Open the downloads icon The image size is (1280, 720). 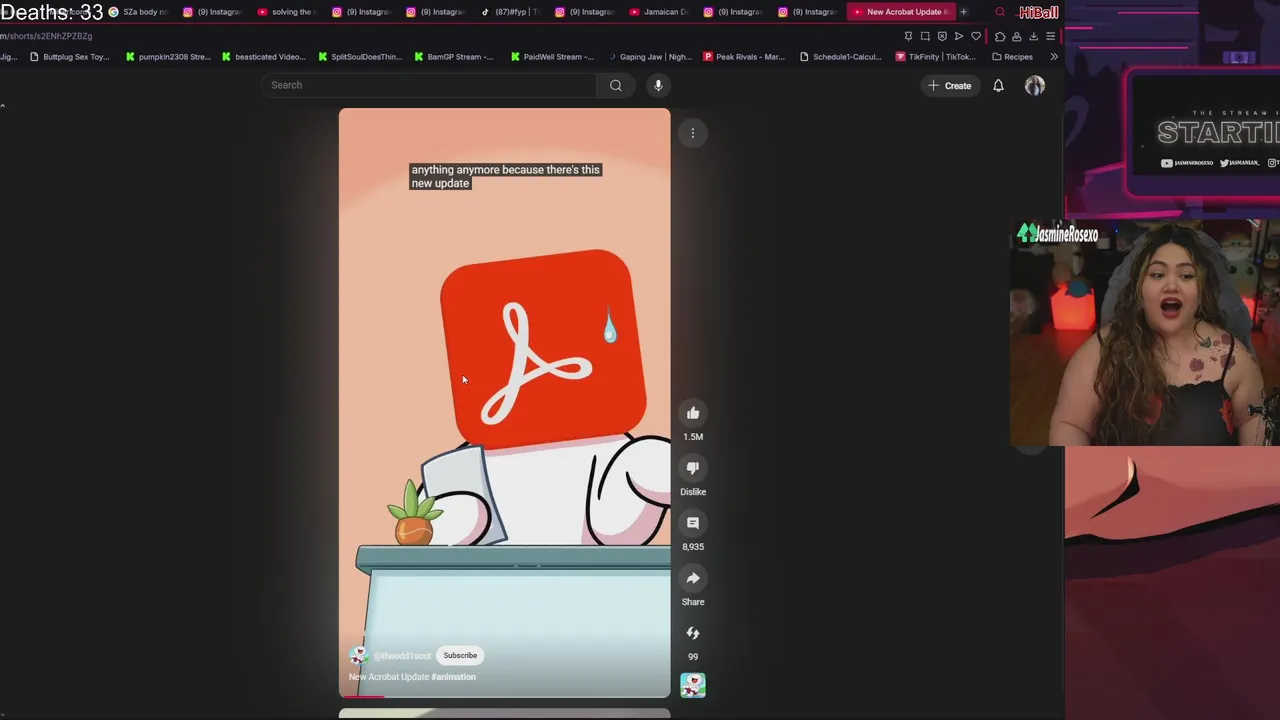[1034, 36]
